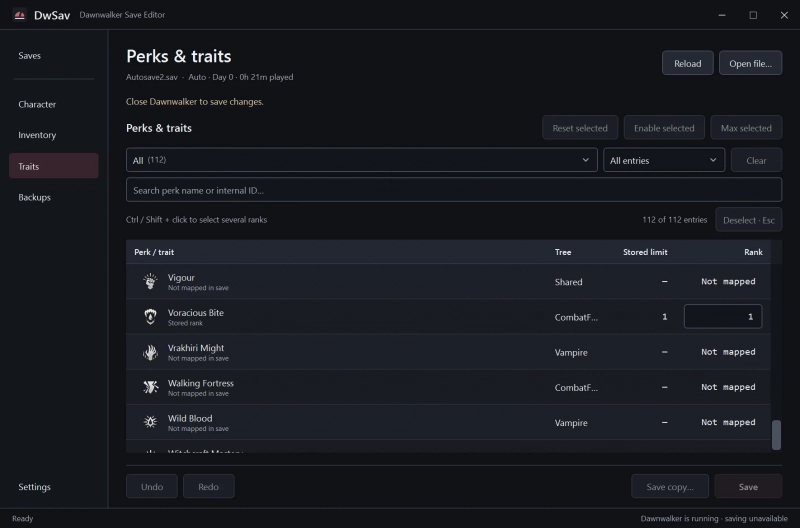Click the Ready status bar text
The width and height of the screenshot is (800, 528).
[22, 518]
